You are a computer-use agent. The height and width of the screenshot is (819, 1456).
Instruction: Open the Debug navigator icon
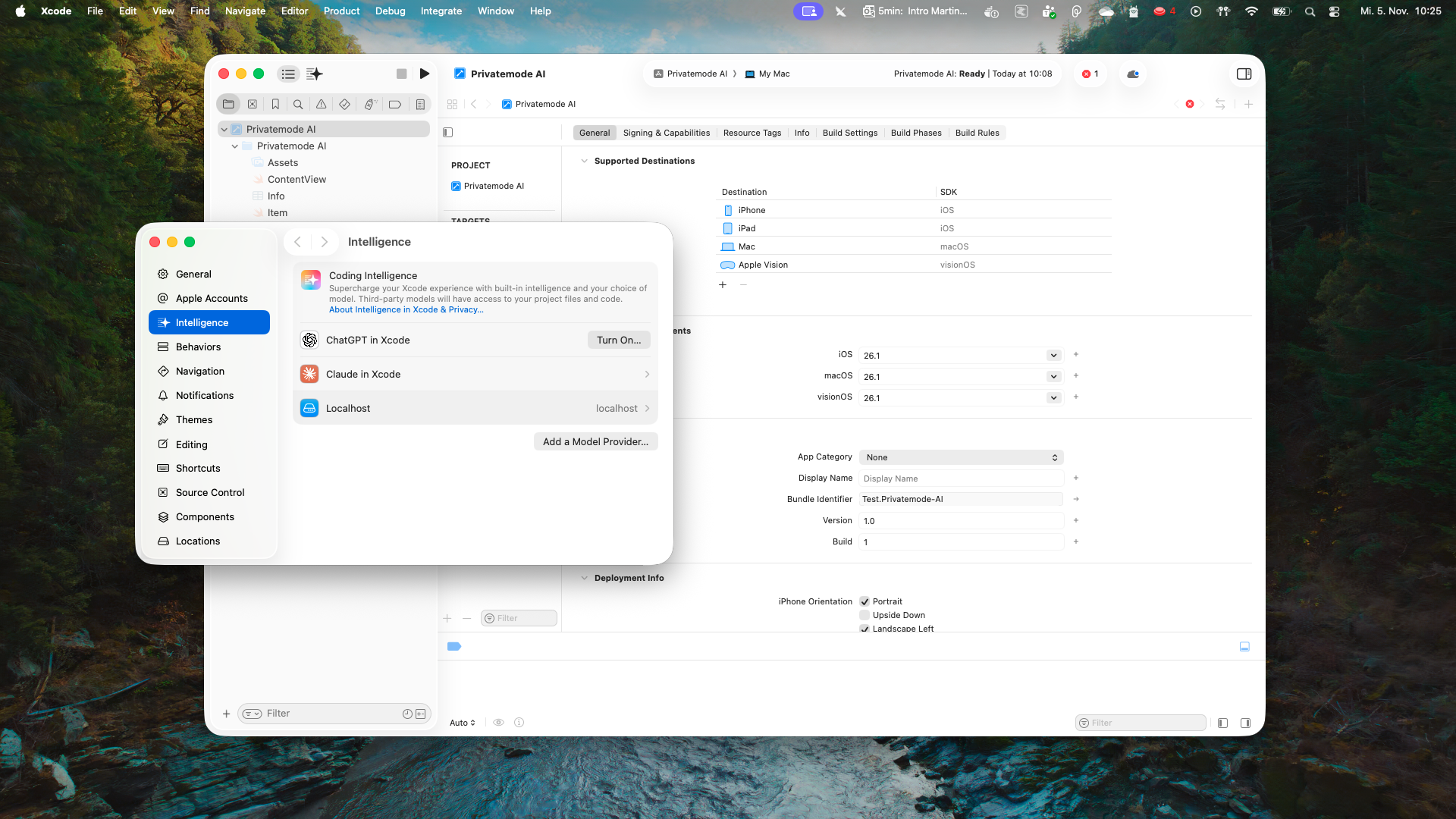[x=369, y=105]
